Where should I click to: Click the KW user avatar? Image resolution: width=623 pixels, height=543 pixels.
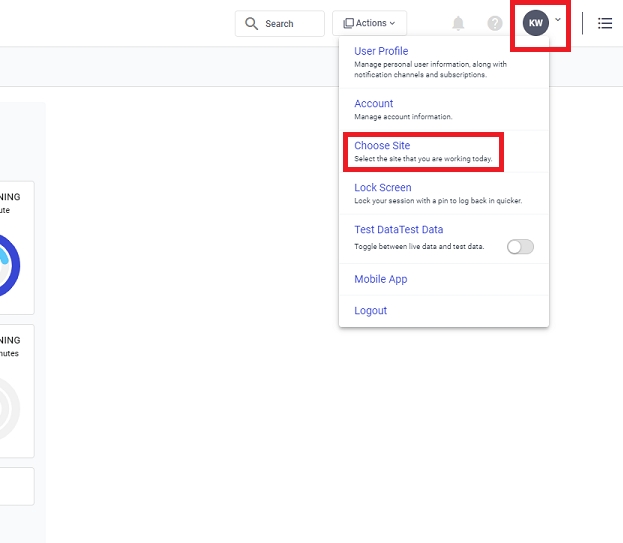pos(536,23)
